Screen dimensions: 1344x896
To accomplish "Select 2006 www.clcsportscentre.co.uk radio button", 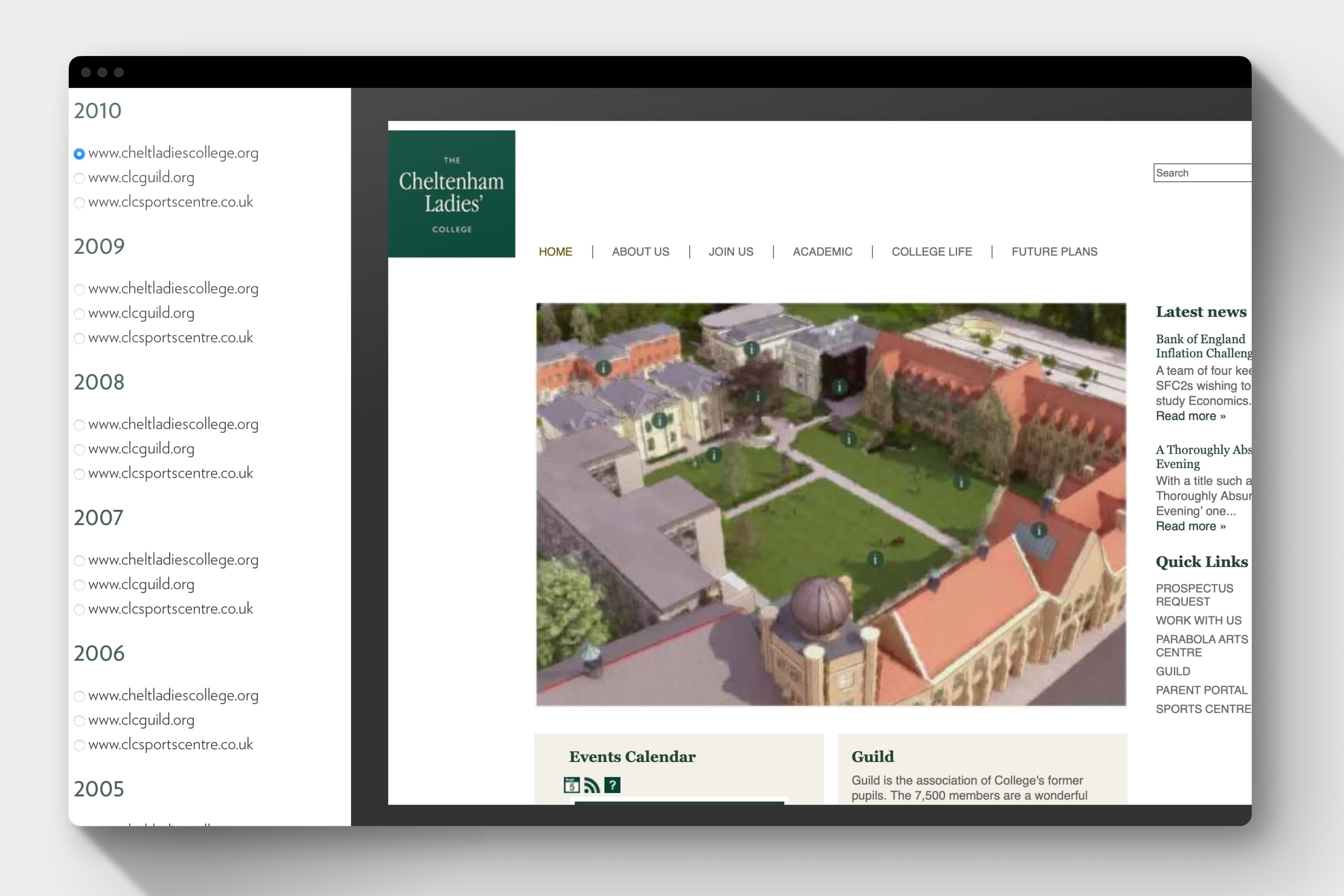I will click(x=80, y=745).
